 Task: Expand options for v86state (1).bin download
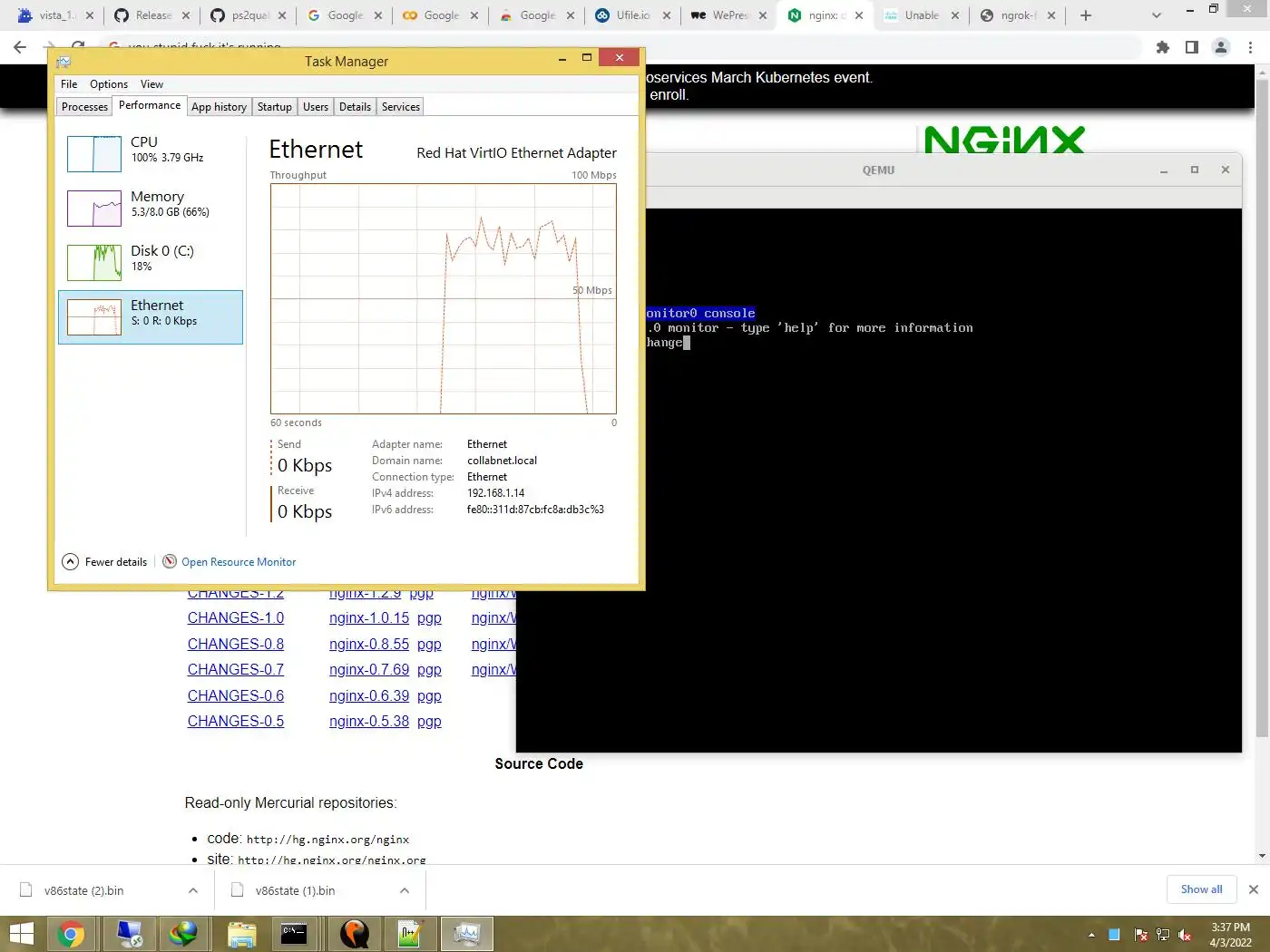click(x=405, y=890)
